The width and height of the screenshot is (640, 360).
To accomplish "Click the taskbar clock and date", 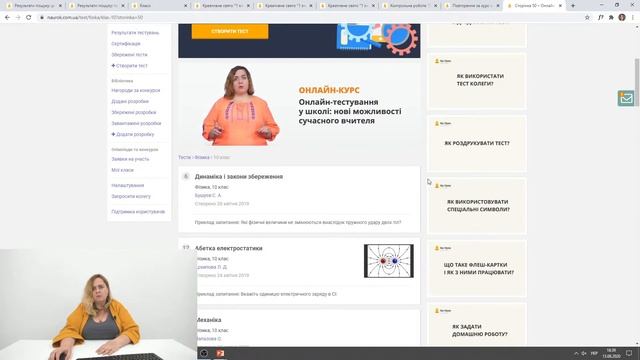I will [x=611, y=353].
